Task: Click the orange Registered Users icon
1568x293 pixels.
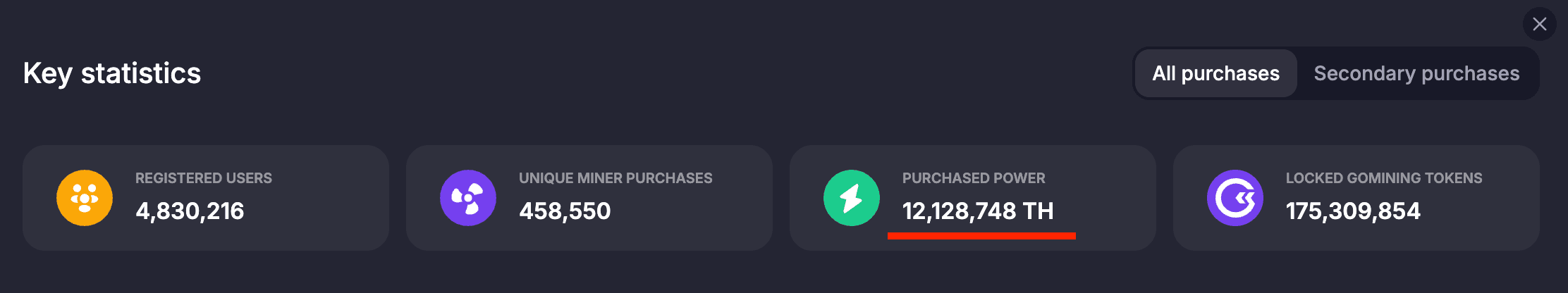Action: point(85,198)
